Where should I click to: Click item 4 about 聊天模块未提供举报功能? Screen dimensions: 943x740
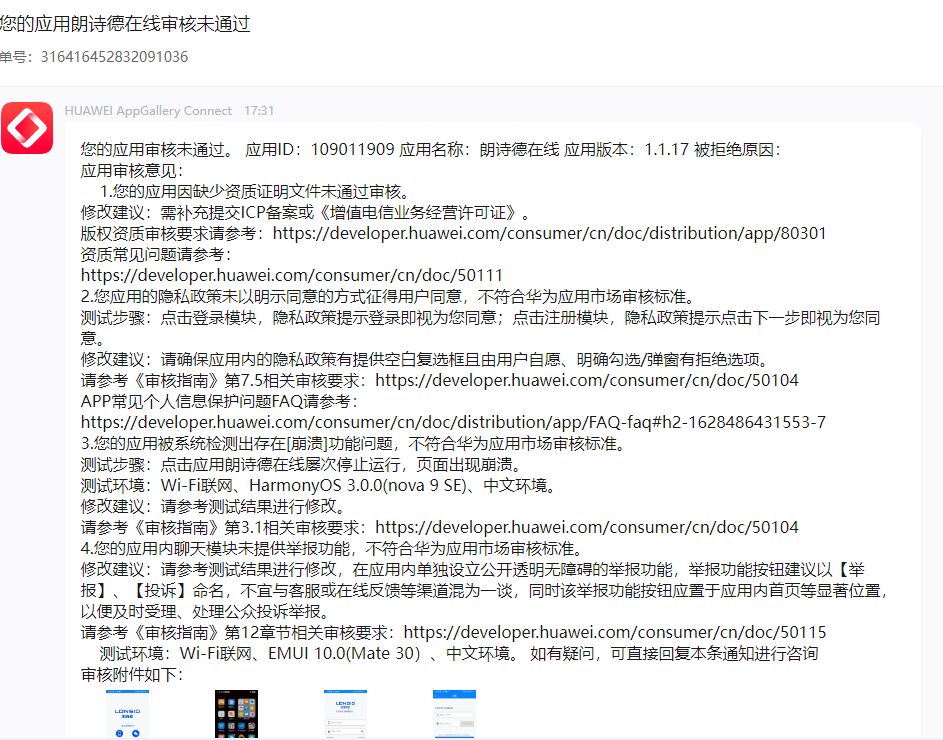pos(333,549)
